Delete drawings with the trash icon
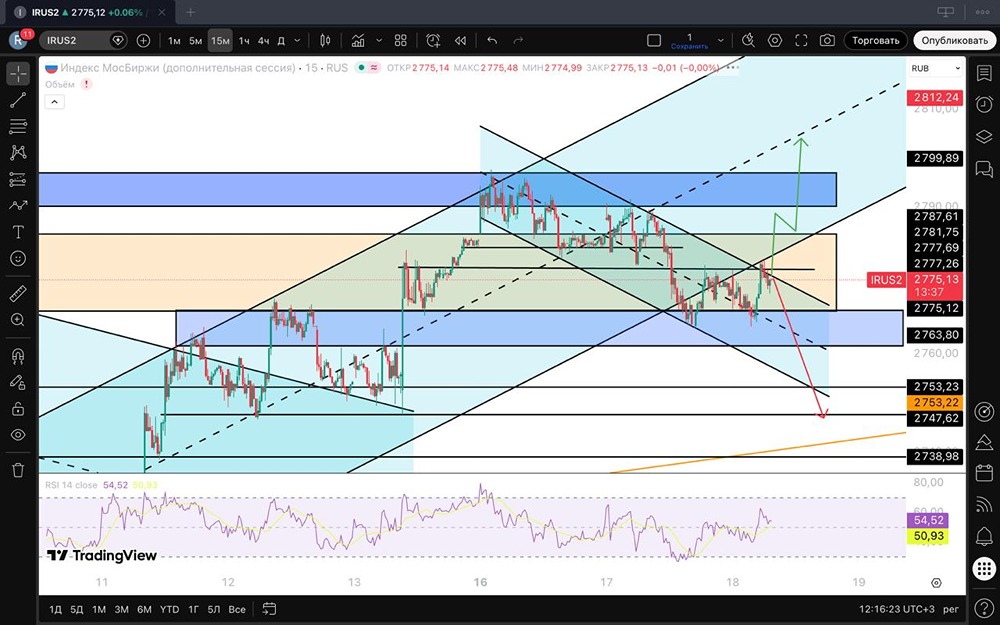 coord(18,469)
